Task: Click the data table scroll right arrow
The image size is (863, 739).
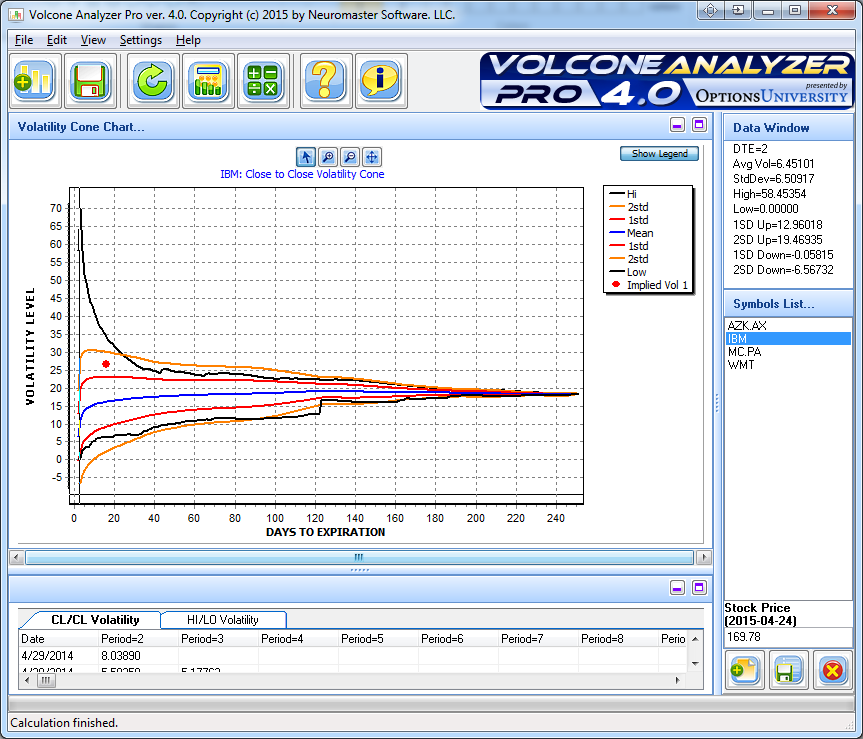Action: 678,680
